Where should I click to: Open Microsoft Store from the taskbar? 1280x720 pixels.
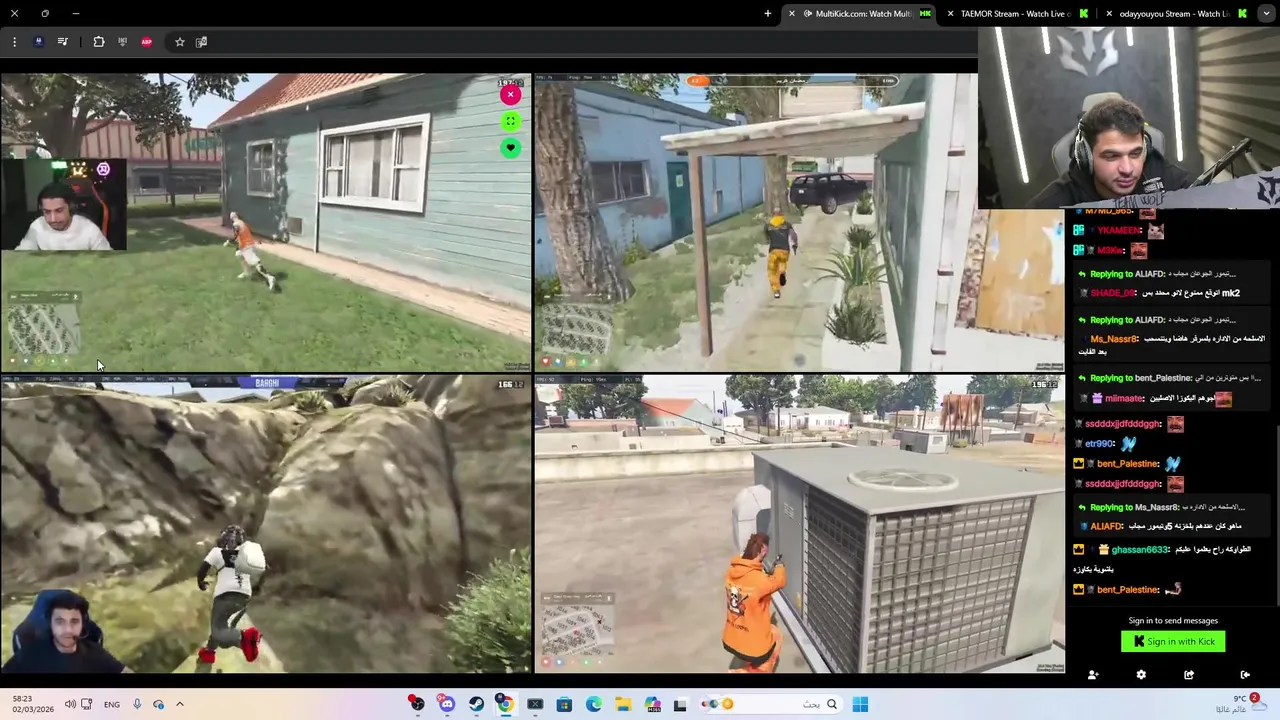click(x=564, y=705)
